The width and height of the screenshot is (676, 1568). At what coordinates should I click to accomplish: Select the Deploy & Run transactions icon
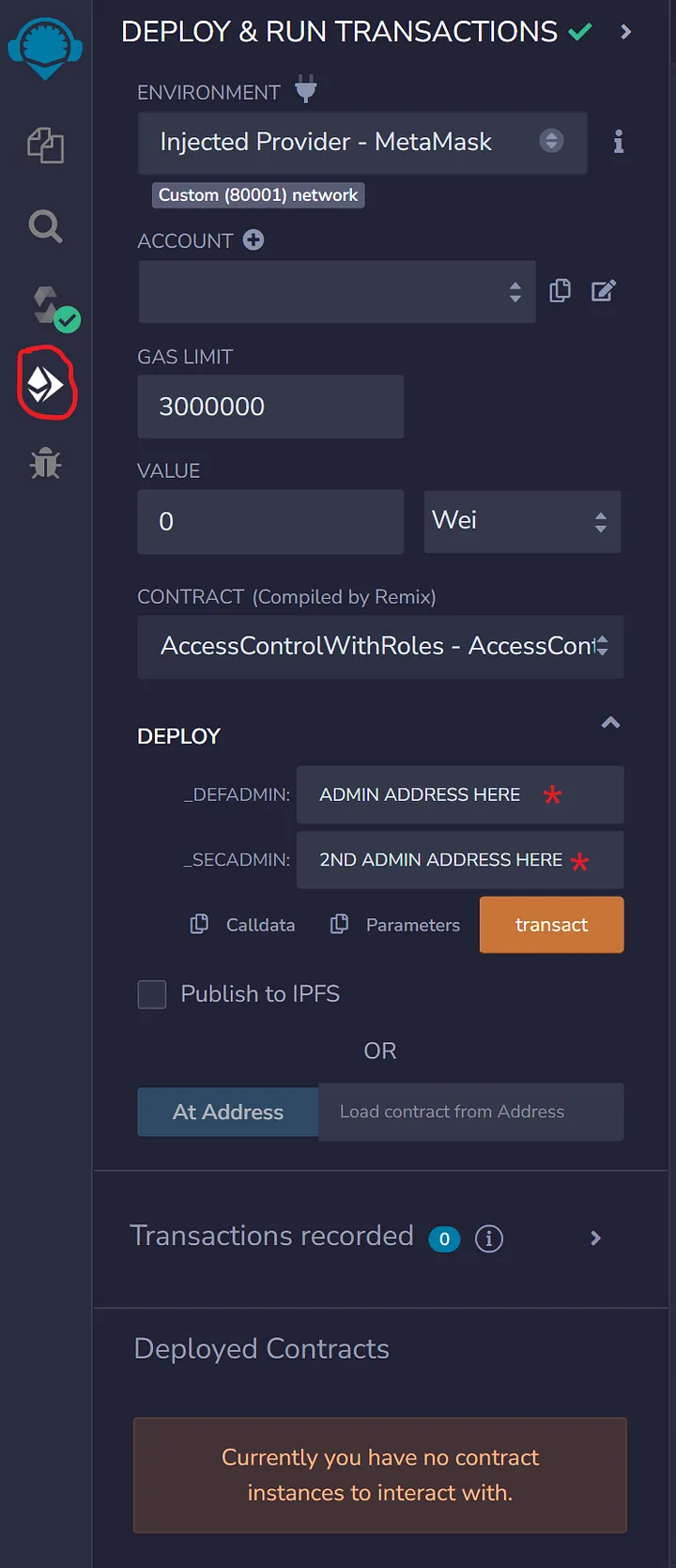tap(45, 384)
